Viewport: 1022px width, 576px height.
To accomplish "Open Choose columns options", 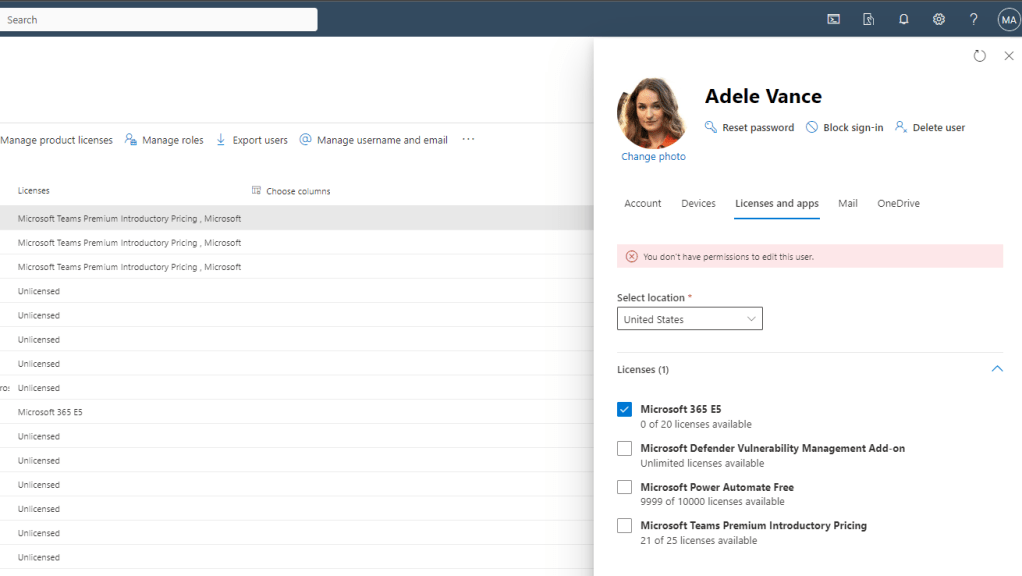I will point(291,191).
